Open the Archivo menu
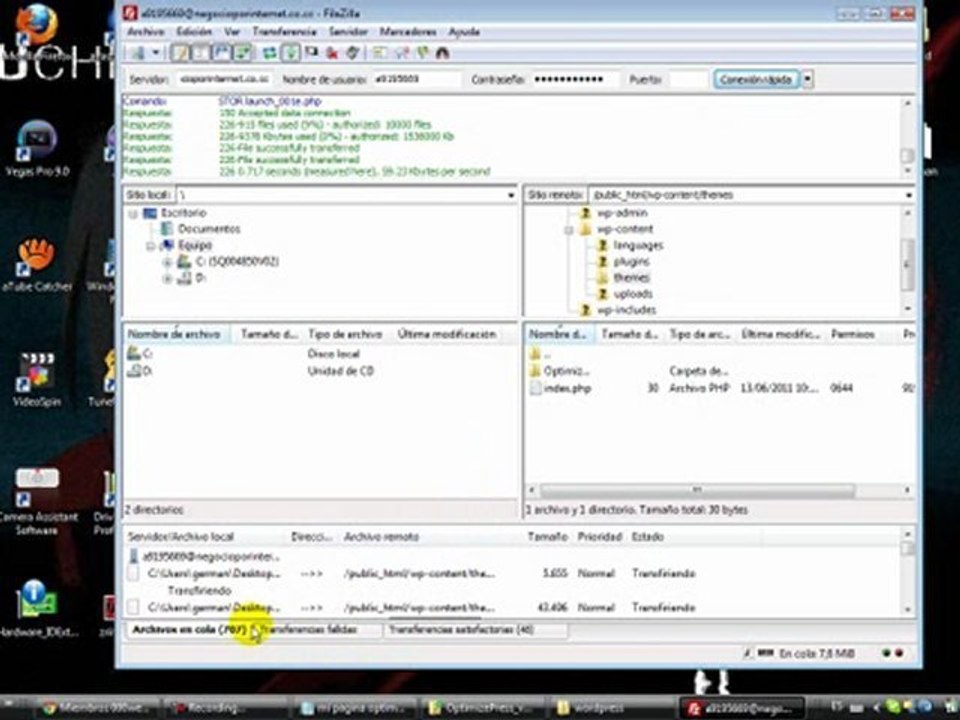This screenshot has height=720, width=960. [x=146, y=32]
